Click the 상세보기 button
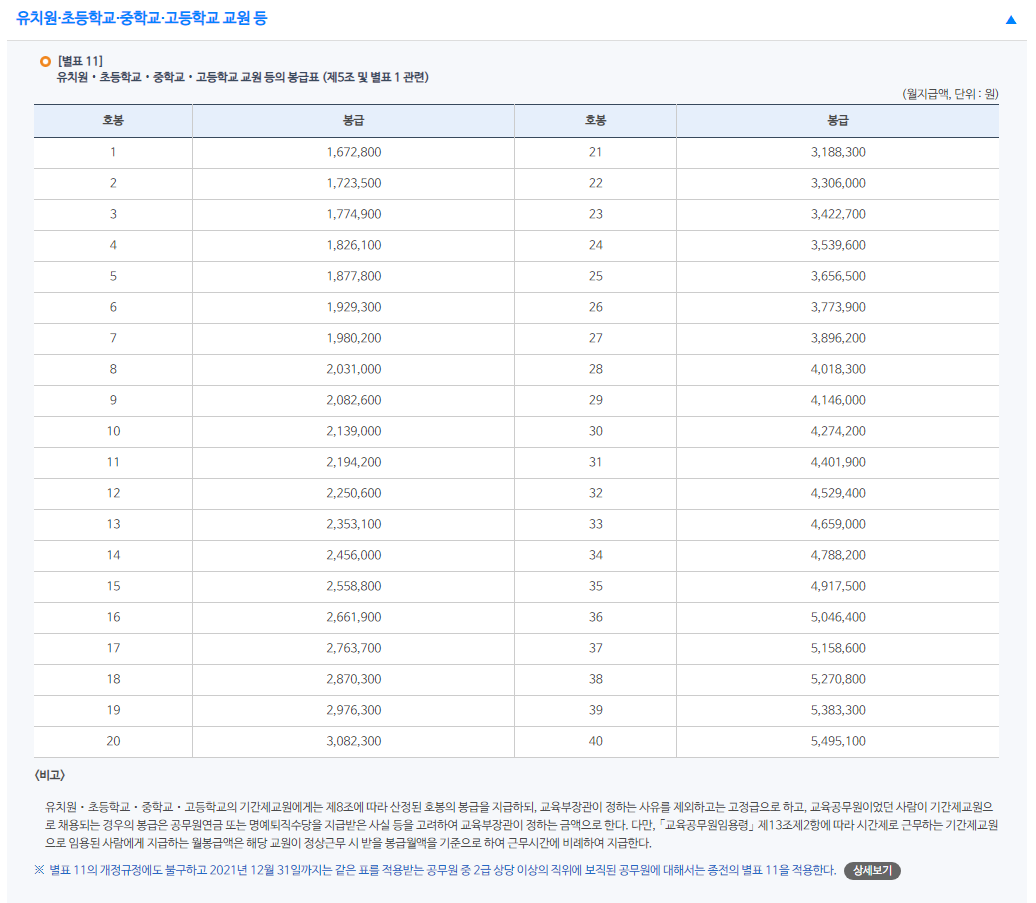 click(x=872, y=871)
